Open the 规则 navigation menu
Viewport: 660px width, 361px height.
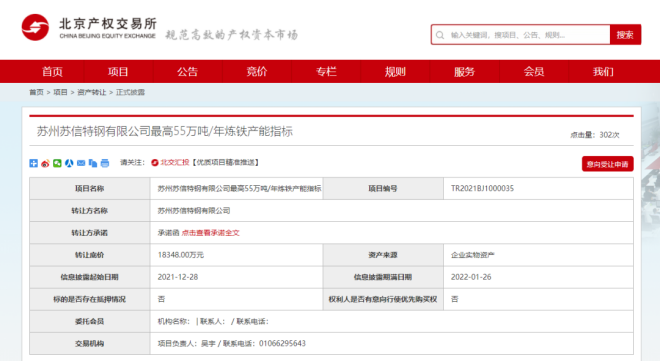[395, 72]
